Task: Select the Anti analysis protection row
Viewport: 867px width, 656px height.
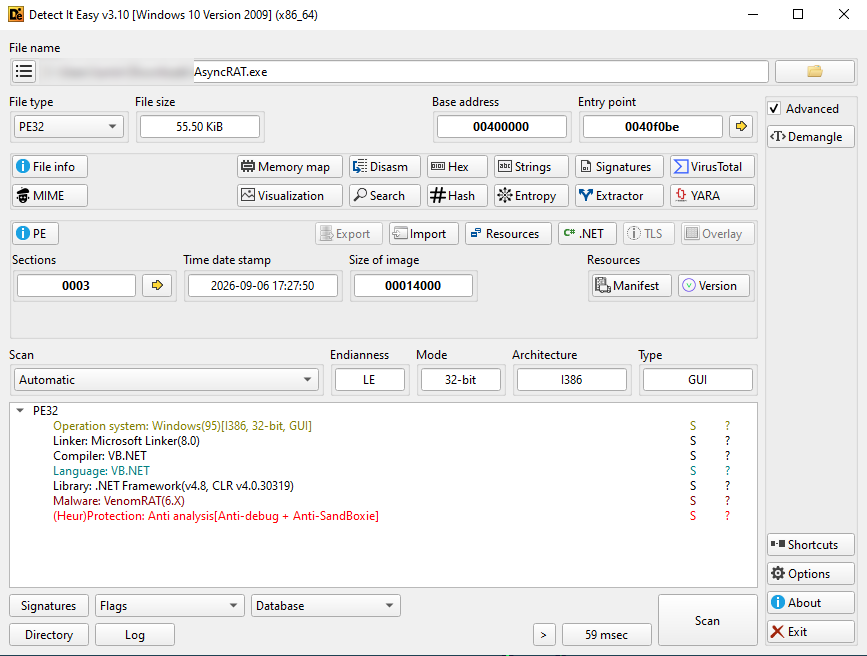Action: [x=383, y=516]
